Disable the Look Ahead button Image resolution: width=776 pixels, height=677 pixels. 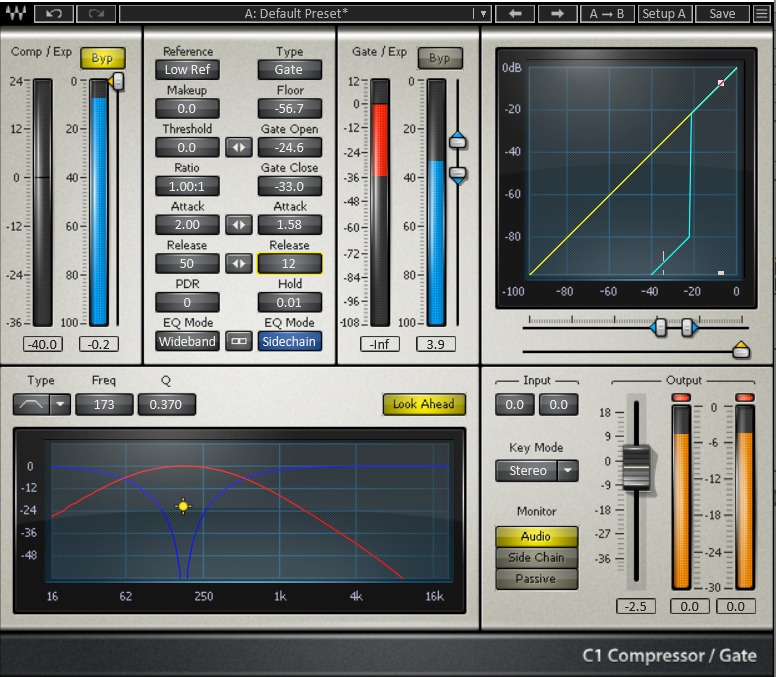tap(423, 404)
